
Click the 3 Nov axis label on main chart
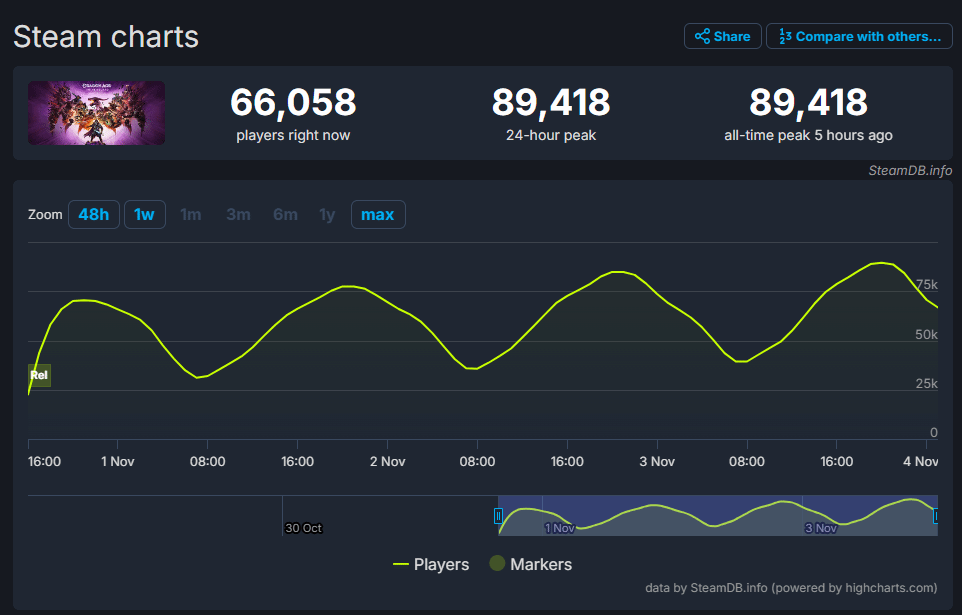point(656,462)
